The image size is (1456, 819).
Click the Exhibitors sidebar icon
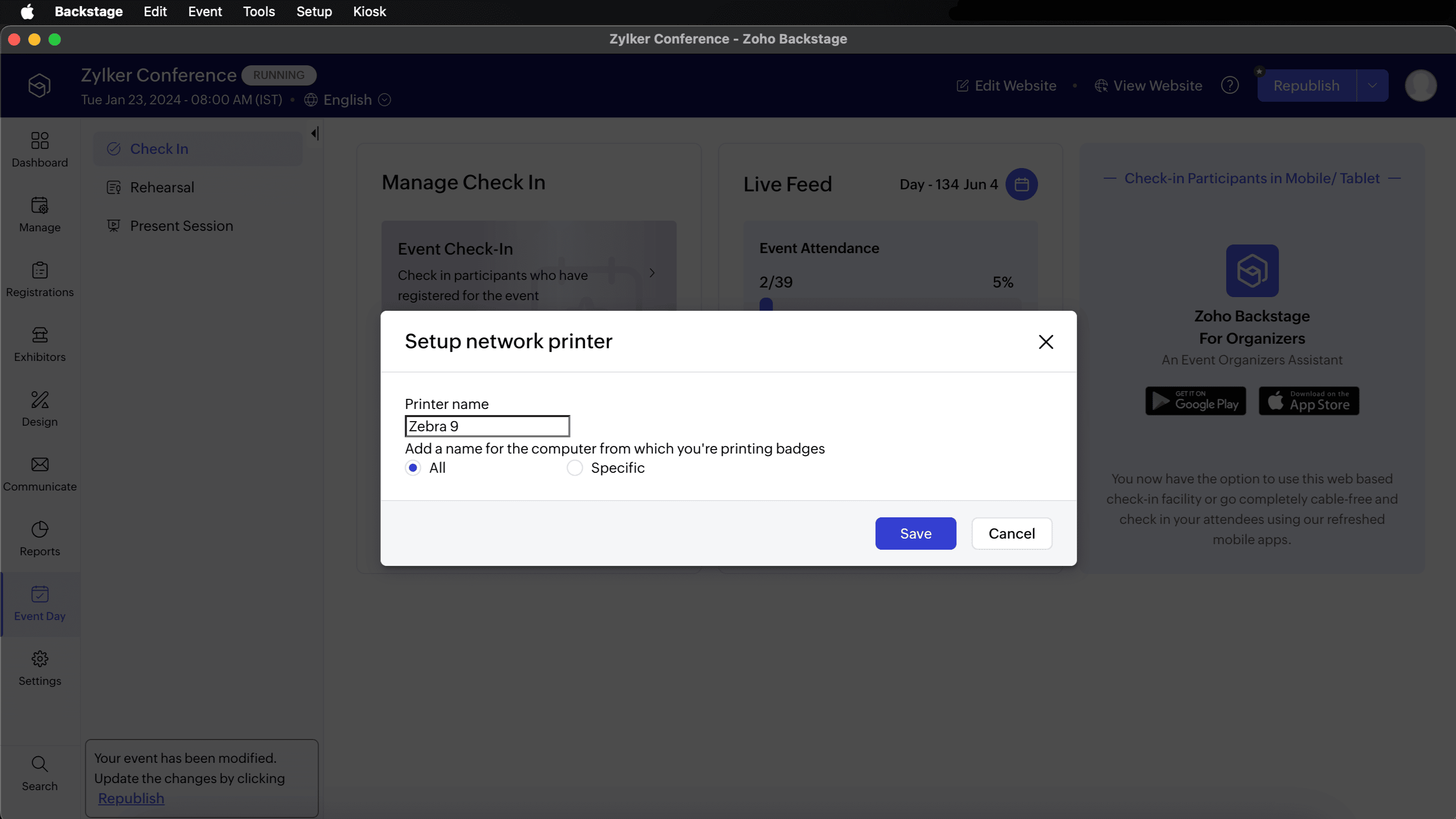[x=39, y=335]
